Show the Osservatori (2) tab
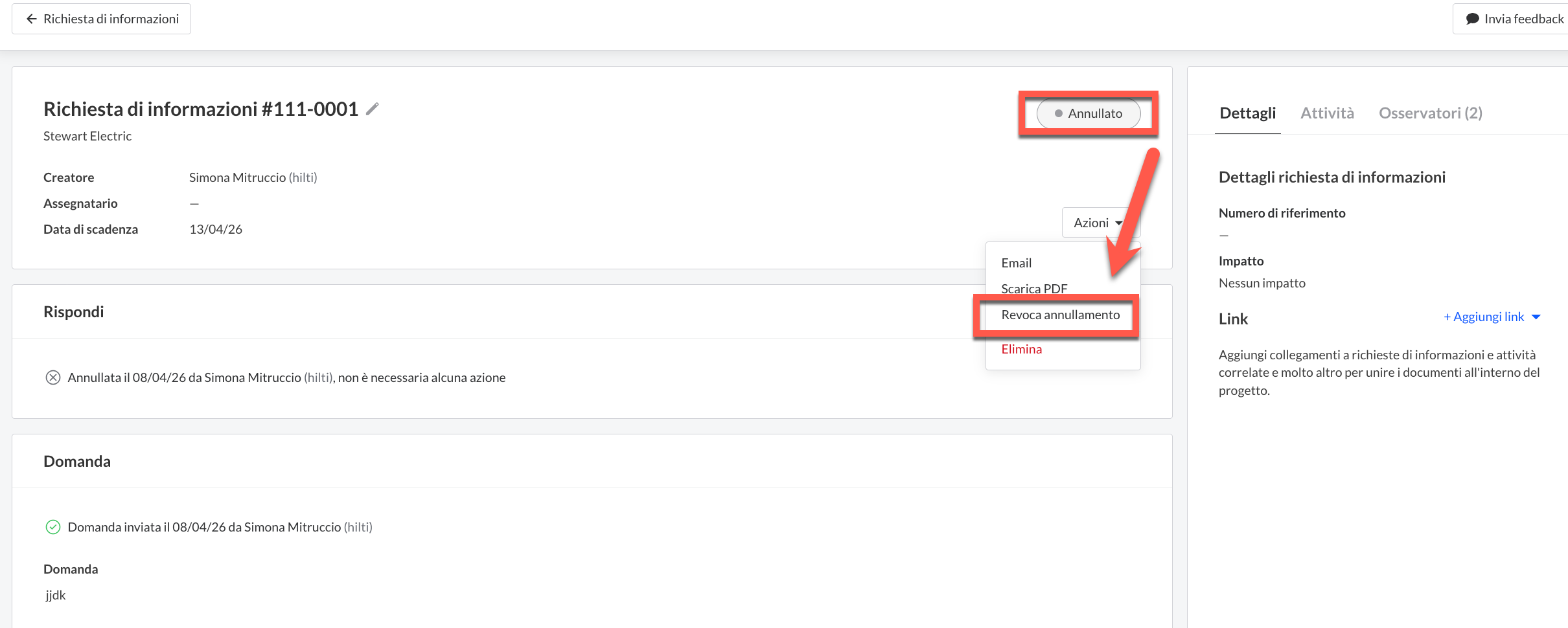This screenshot has height=628, width=1568. tap(1430, 113)
